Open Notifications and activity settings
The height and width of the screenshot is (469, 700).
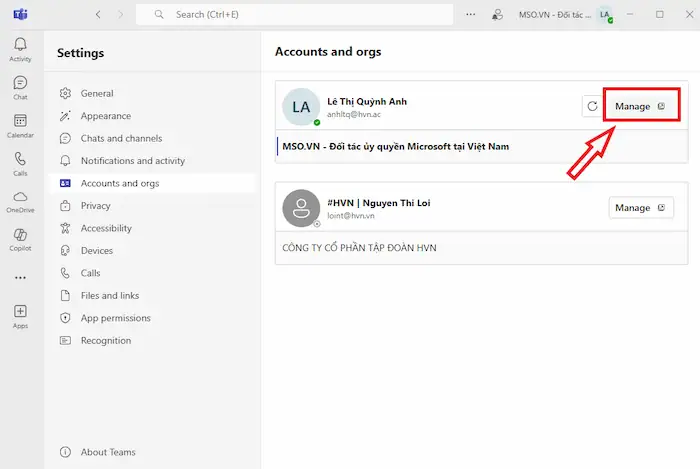(x=132, y=161)
